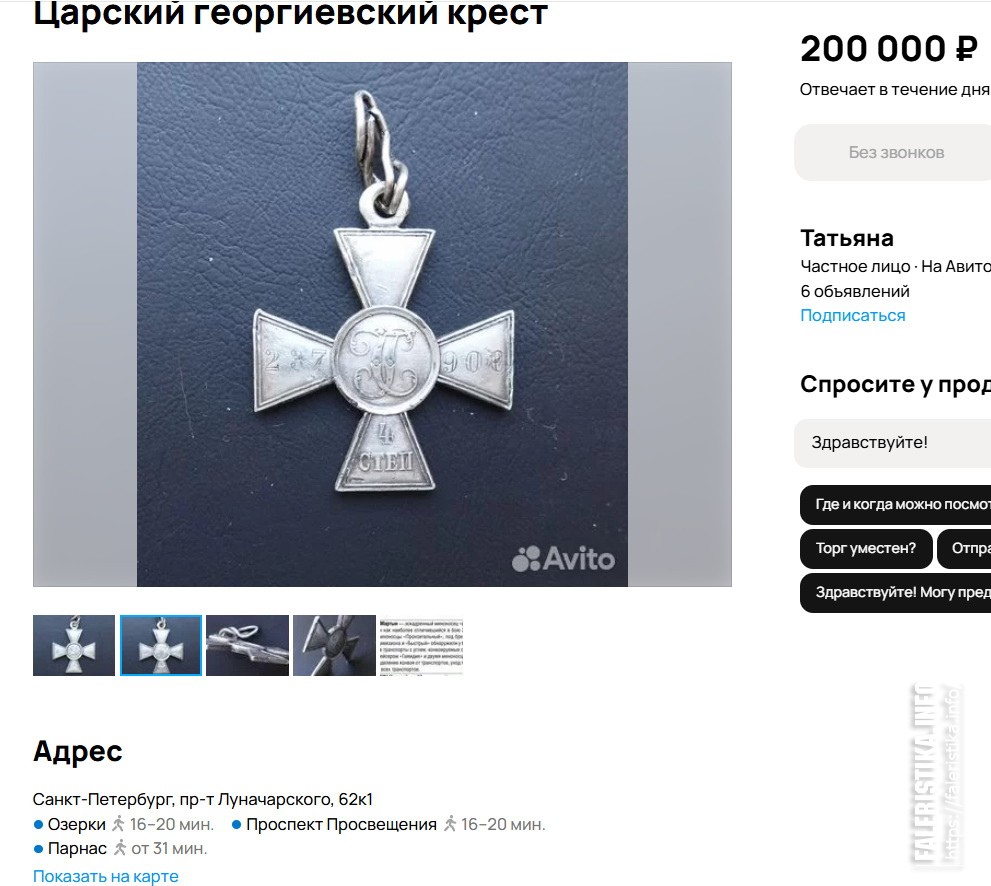Open the first cross thumbnail image
The width and height of the screenshot is (991, 886).
[x=74, y=645]
